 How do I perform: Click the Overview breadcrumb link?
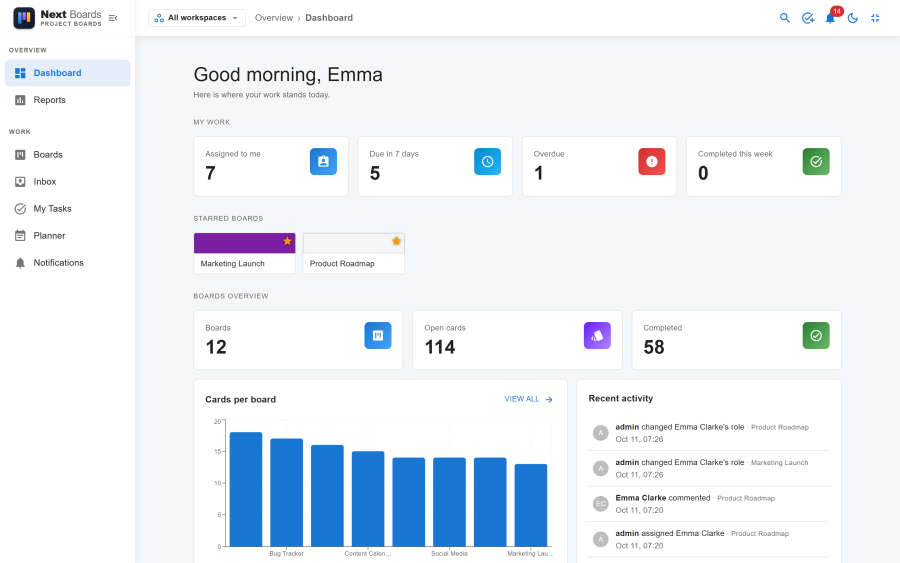[274, 18]
